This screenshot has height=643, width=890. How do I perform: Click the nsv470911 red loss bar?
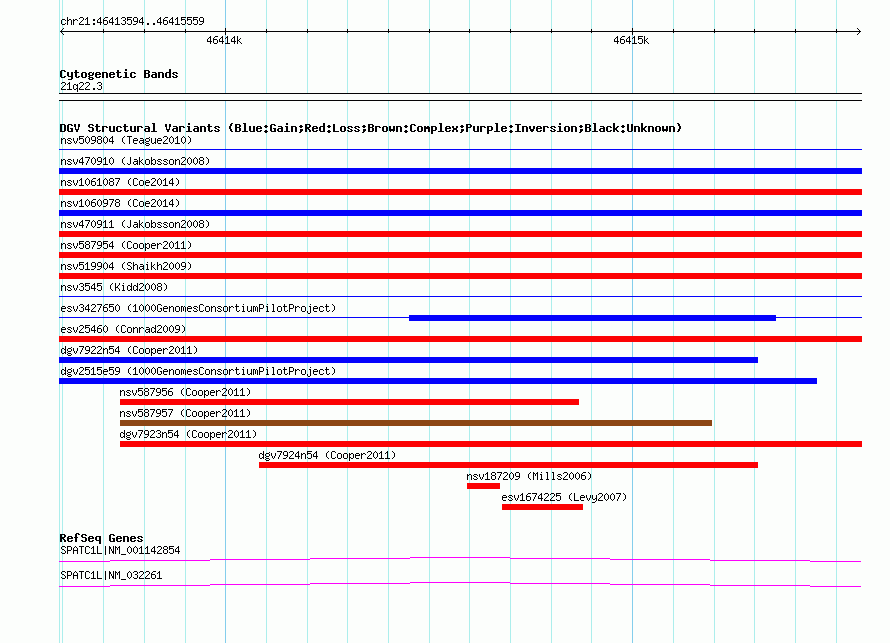pos(460,234)
